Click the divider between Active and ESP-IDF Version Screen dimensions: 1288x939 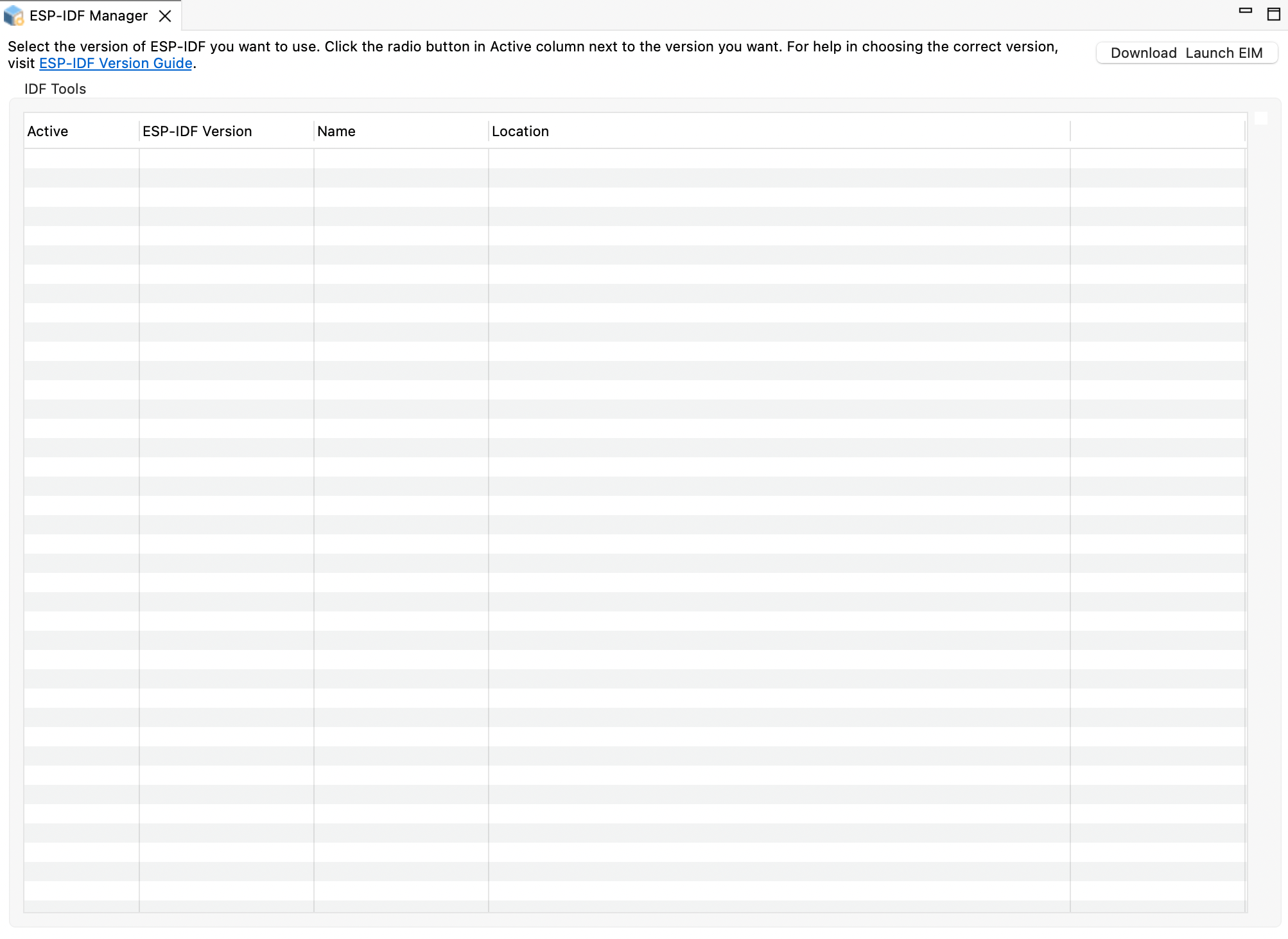click(139, 131)
